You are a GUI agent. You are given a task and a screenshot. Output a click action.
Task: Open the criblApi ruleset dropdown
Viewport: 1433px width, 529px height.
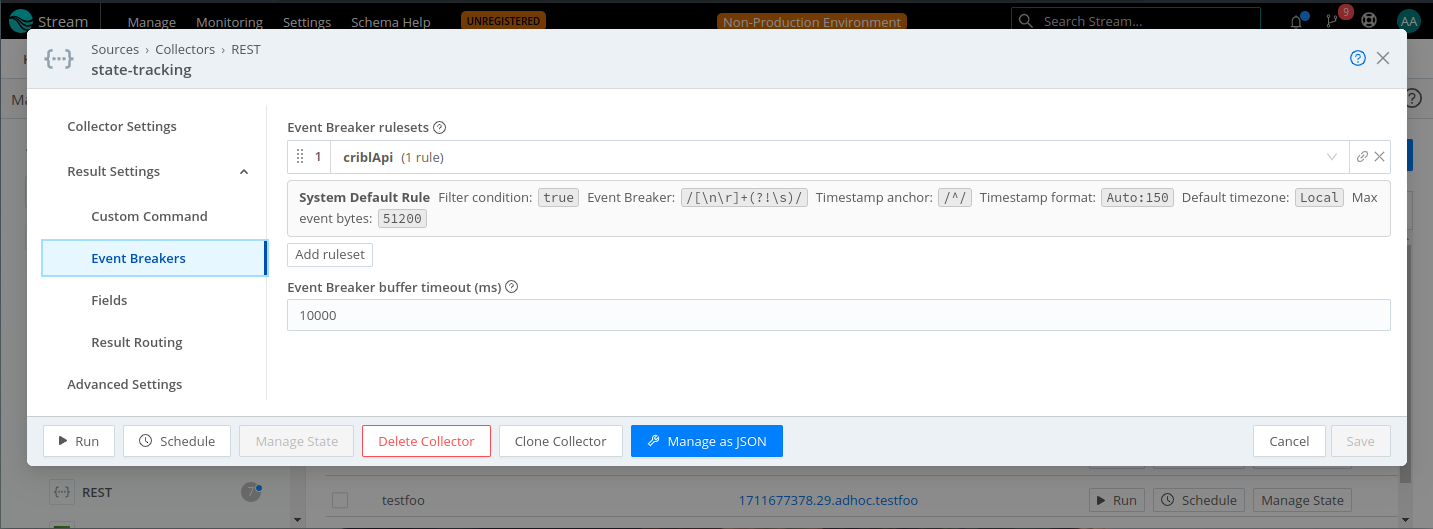pos(1332,157)
